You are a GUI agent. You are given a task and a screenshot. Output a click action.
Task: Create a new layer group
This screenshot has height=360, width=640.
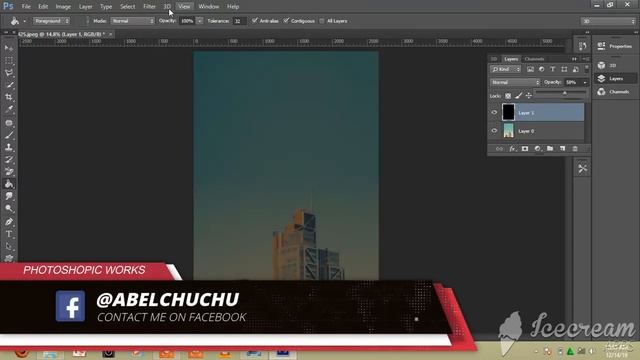[x=550, y=149]
